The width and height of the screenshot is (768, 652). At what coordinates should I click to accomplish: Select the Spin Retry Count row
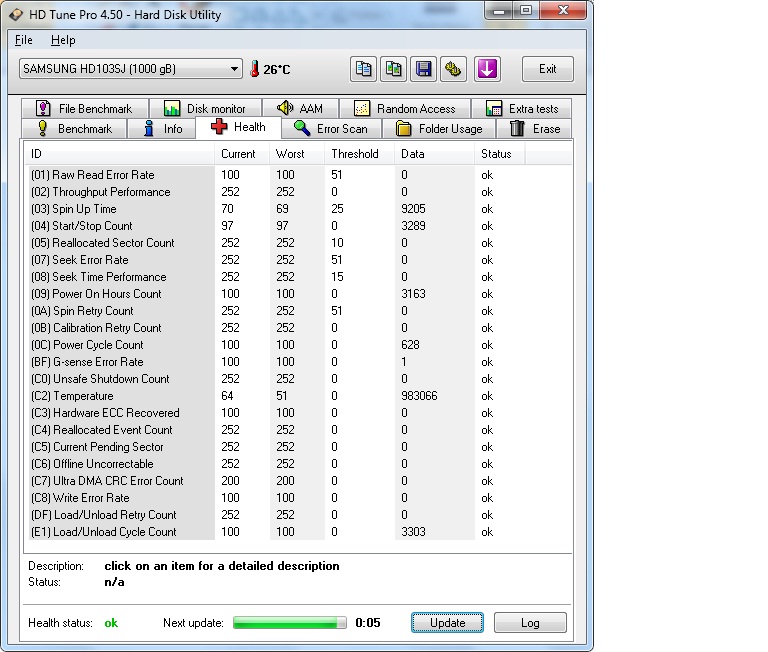[x=276, y=311]
